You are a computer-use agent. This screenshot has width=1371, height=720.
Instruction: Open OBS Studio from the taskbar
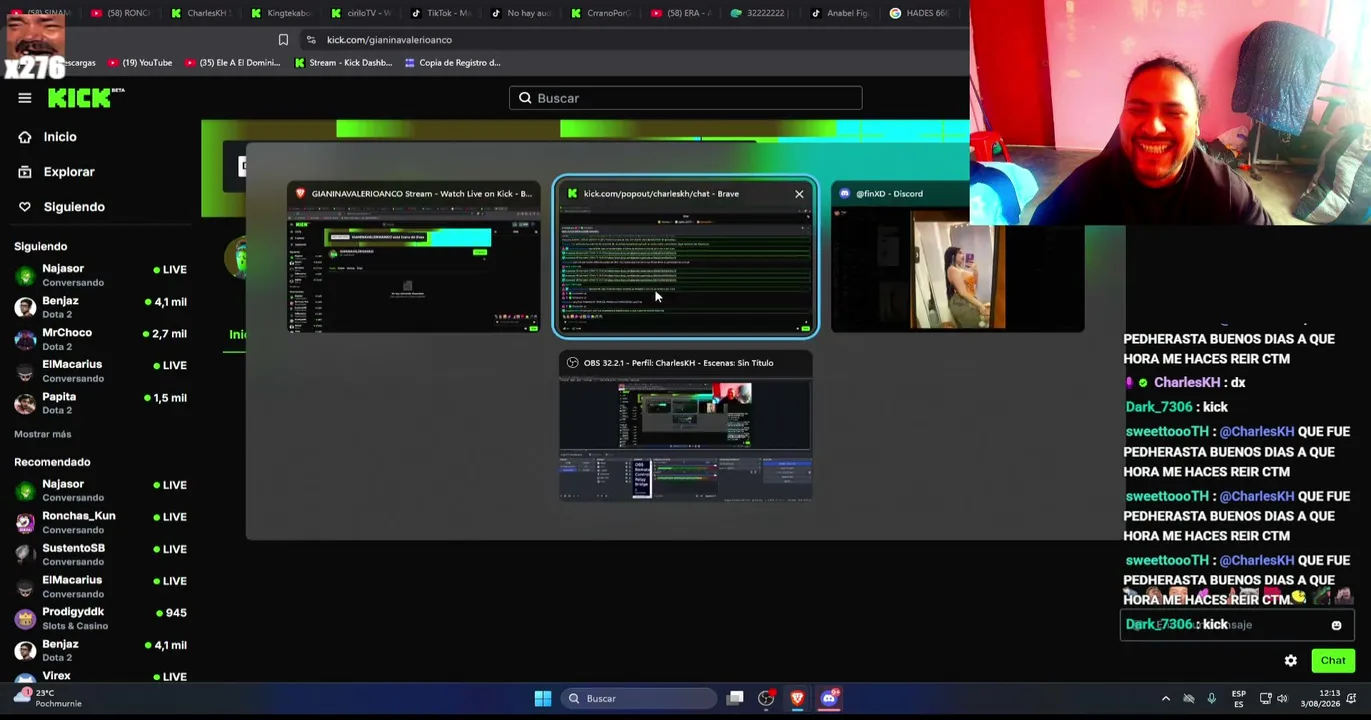click(x=766, y=699)
